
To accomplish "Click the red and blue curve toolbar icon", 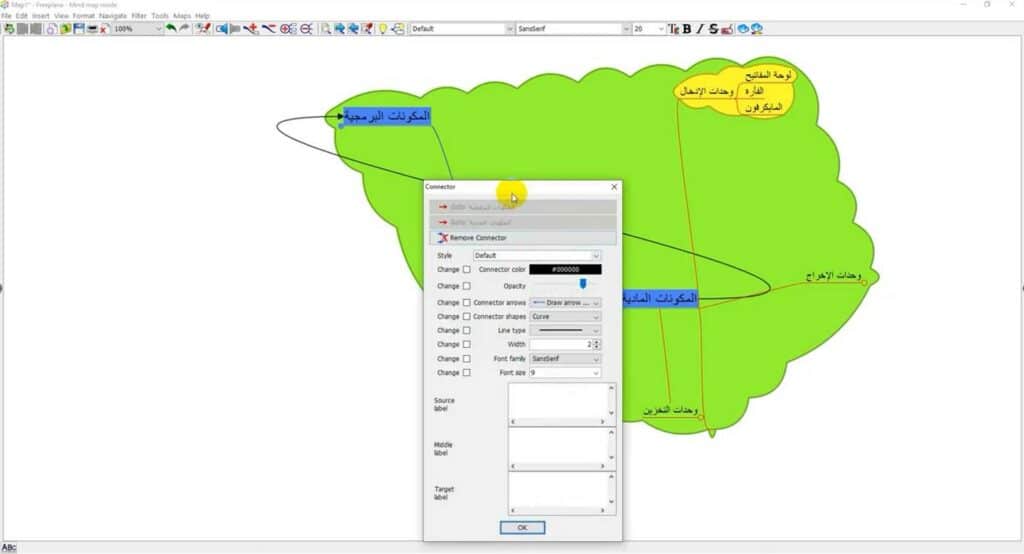I will [x=268, y=29].
